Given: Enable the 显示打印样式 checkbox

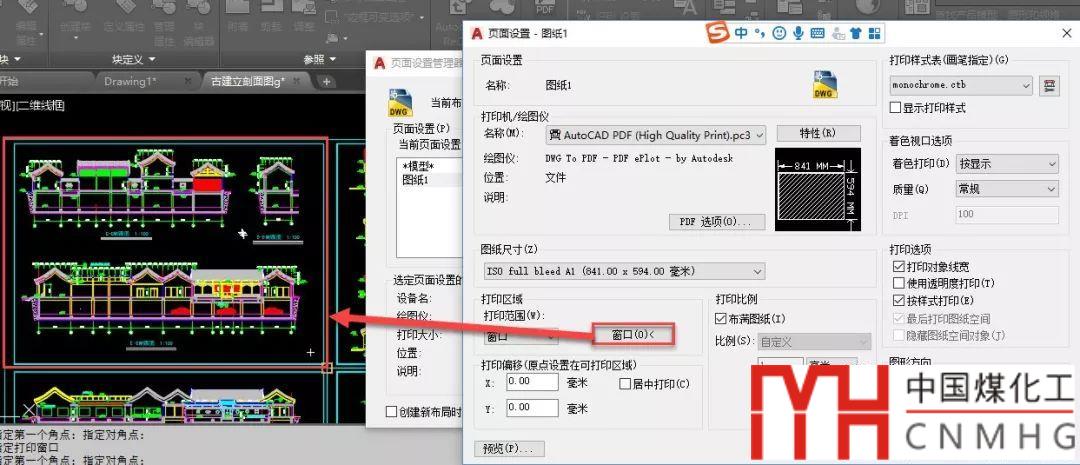Looking at the screenshot, I should tap(897, 108).
